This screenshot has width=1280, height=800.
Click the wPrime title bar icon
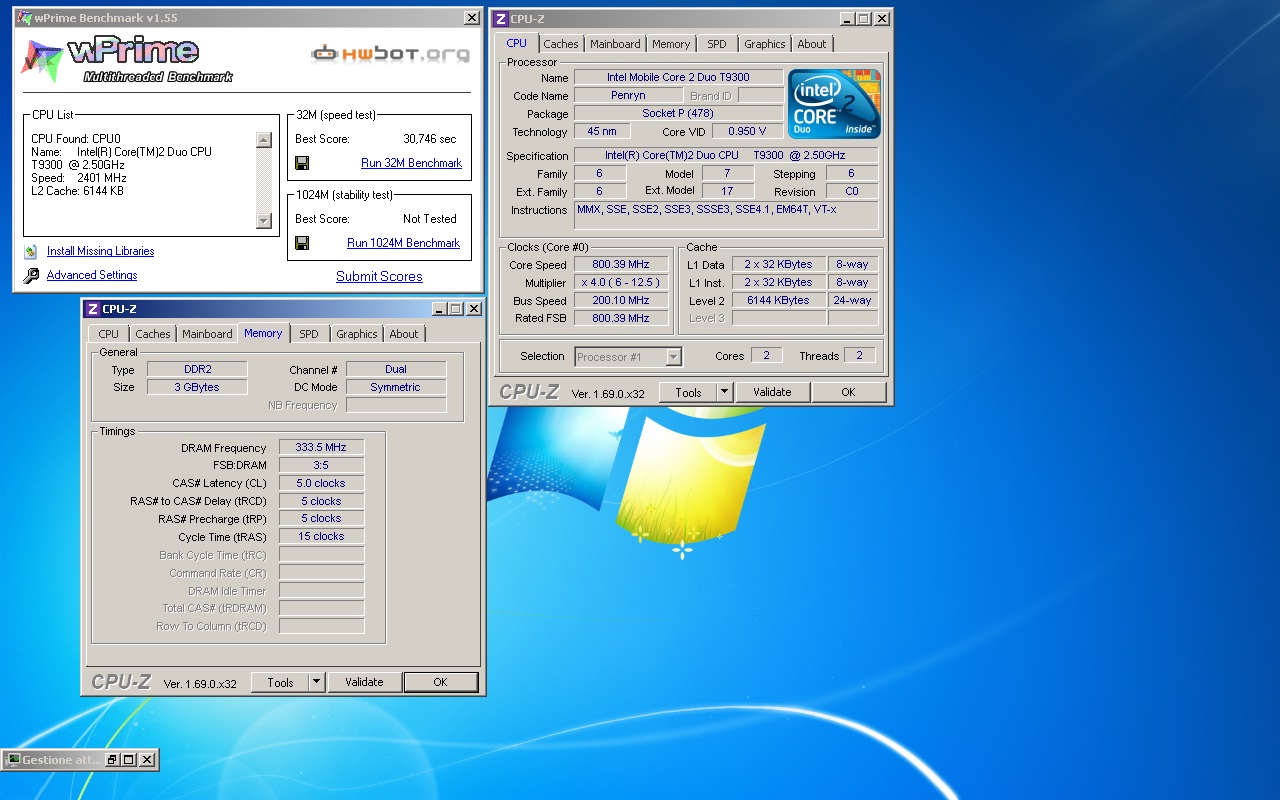tap(24, 18)
